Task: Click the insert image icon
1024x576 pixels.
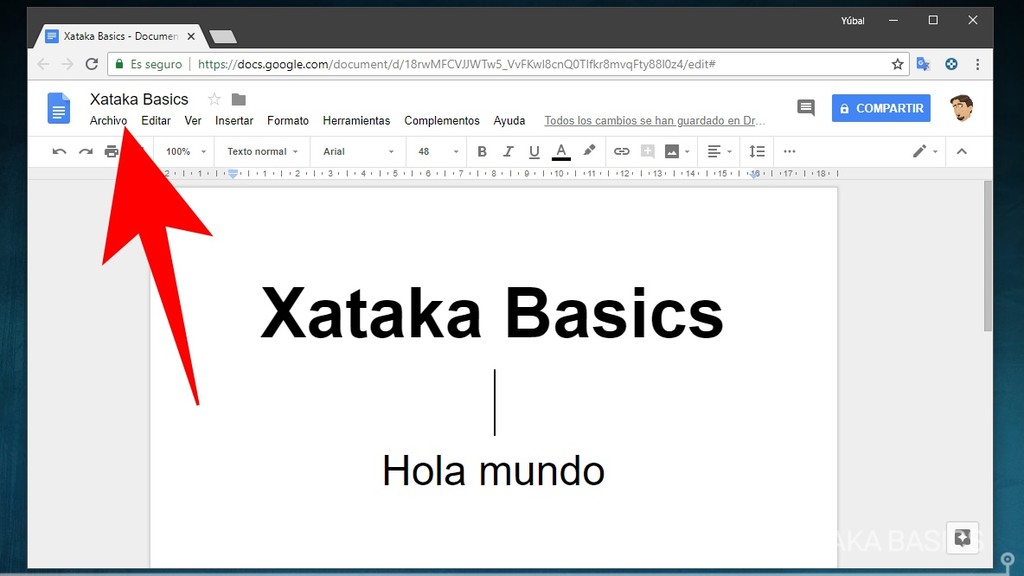Action: (x=671, y=152)
